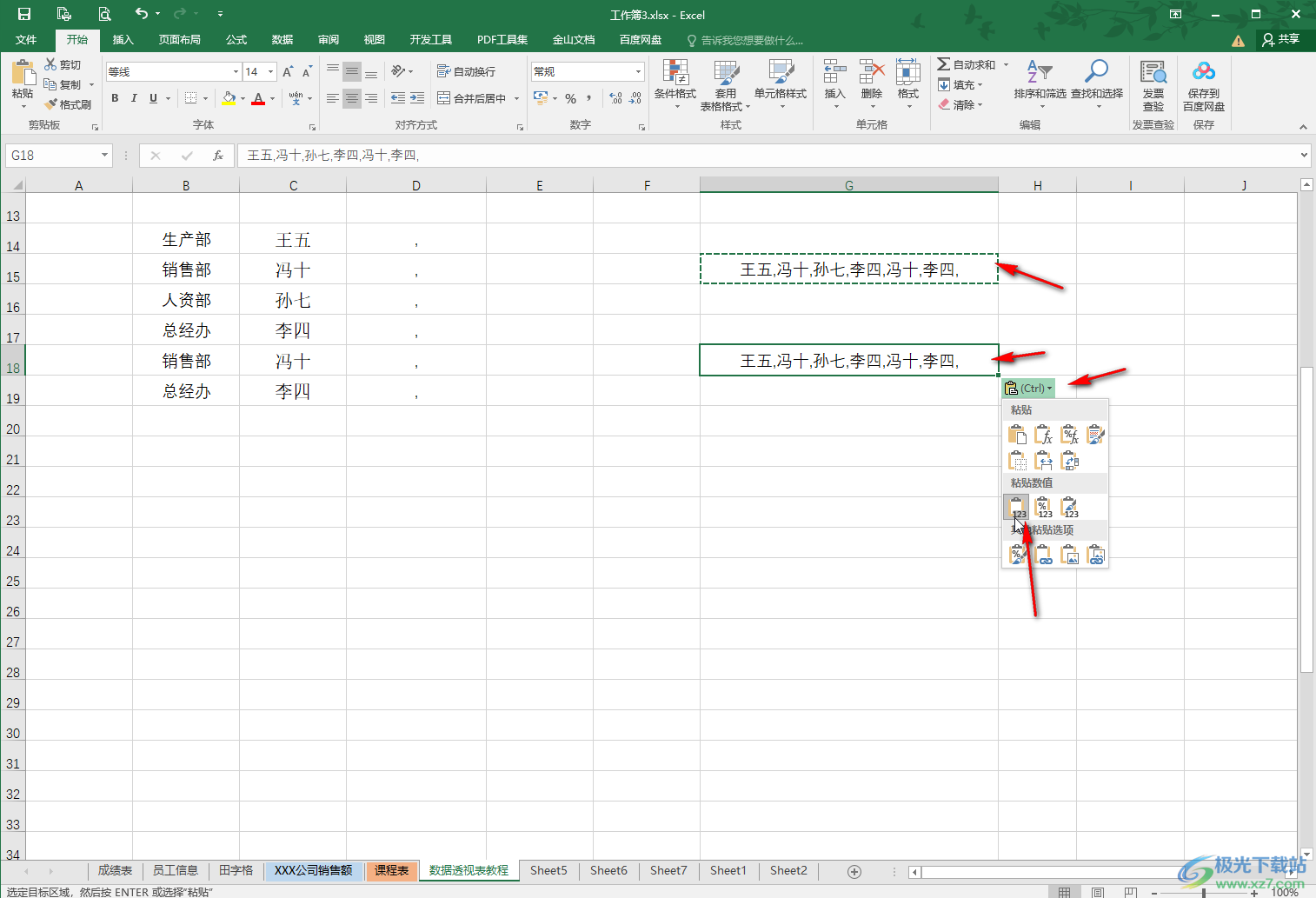Choose the Paste No Borders option
Image resolution: width=1316 pixels, height=898 pixels.
(x=1017, y=461)
